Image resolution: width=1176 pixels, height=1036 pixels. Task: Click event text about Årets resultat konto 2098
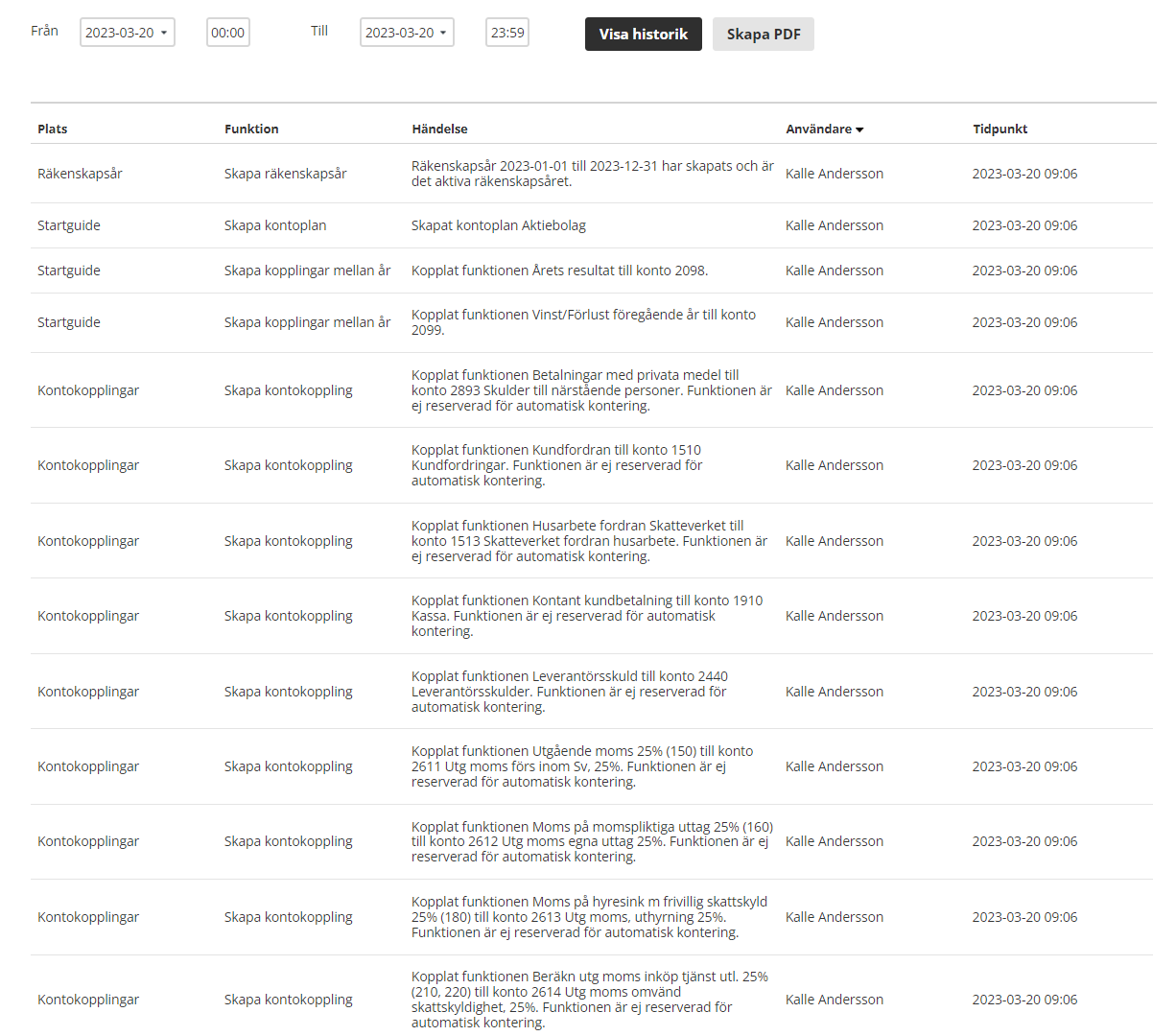tap(559, 271)
